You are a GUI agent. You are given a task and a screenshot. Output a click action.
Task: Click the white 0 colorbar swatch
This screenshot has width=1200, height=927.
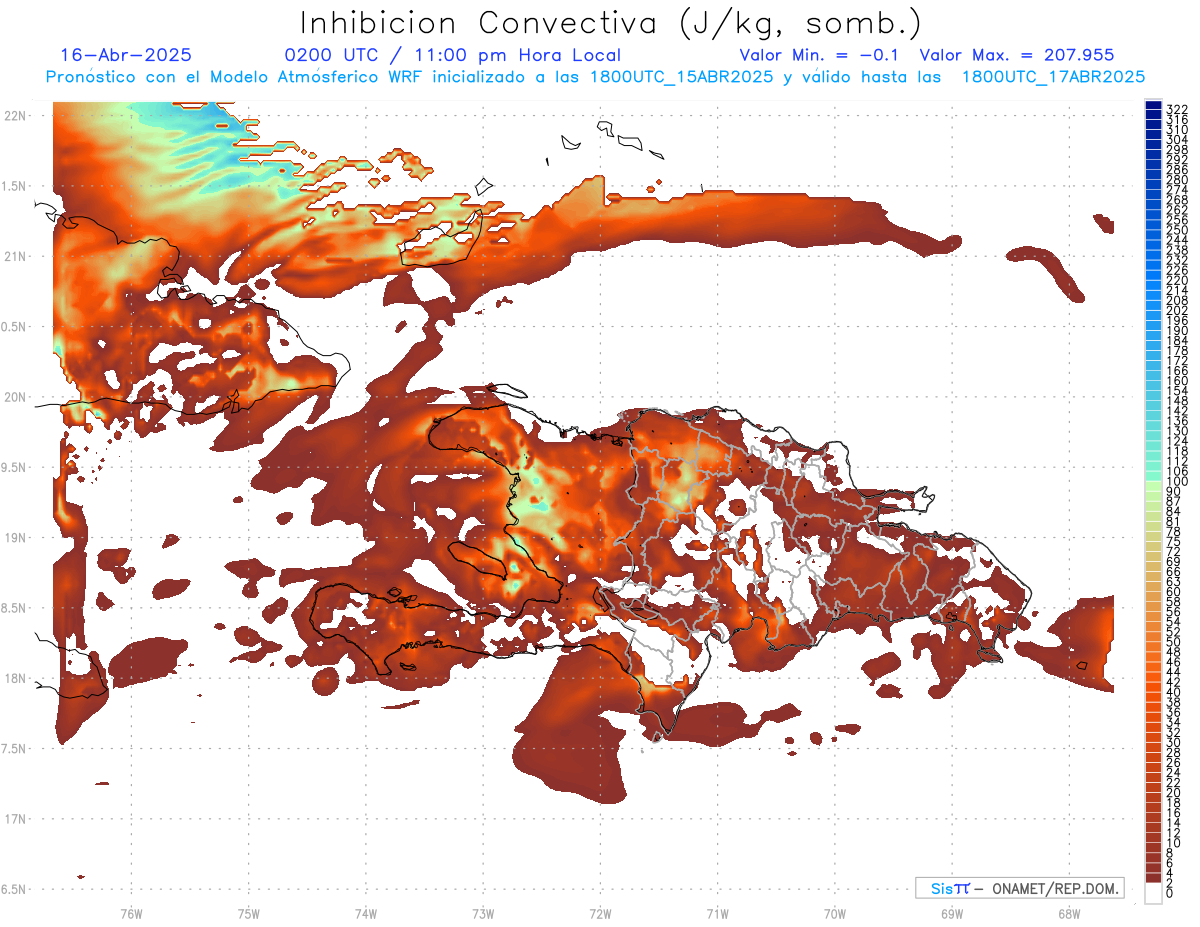1153,893
